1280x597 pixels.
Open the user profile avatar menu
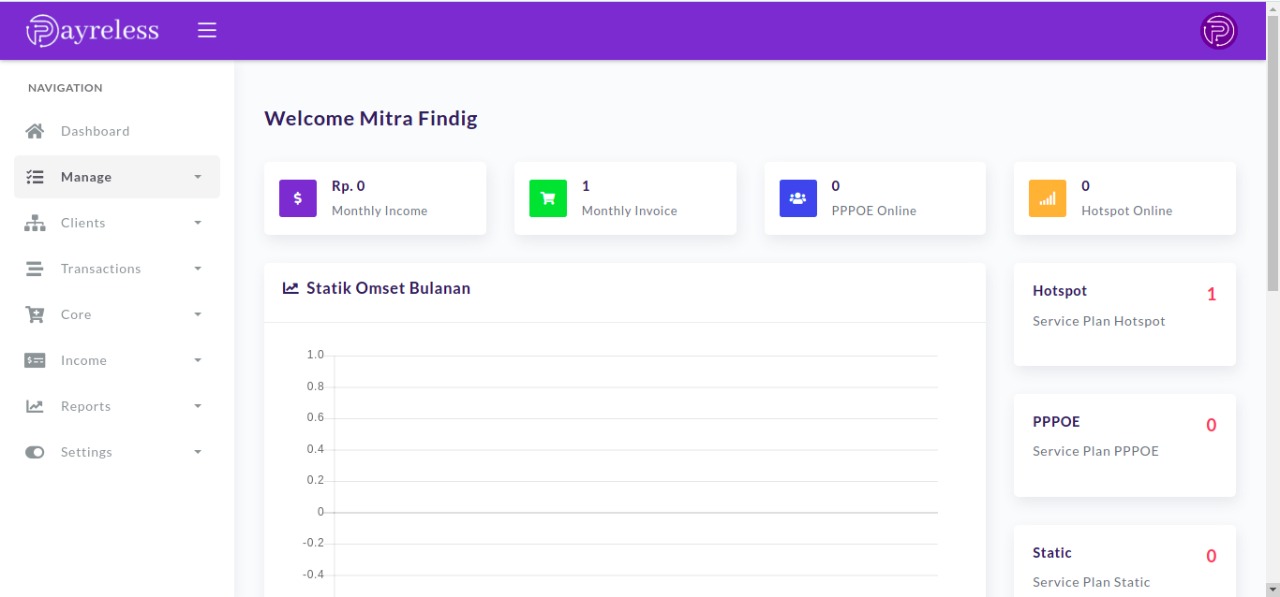1218,31
